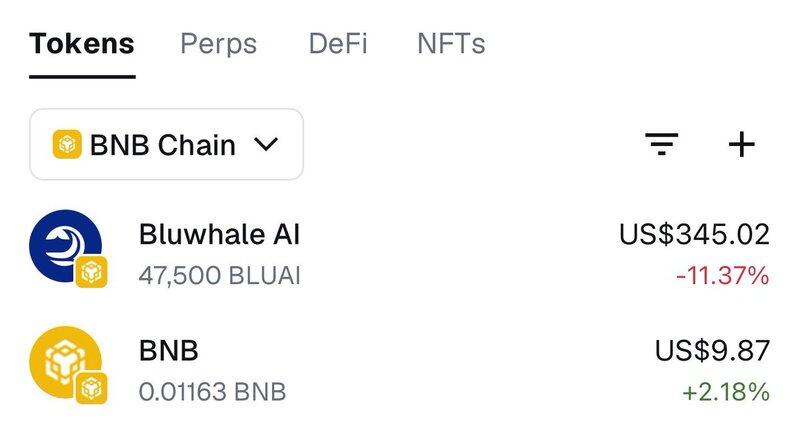The image size is (800, 432).
Task: Click the chevron arrow beside BNB Chain
Action: [266, 145]
